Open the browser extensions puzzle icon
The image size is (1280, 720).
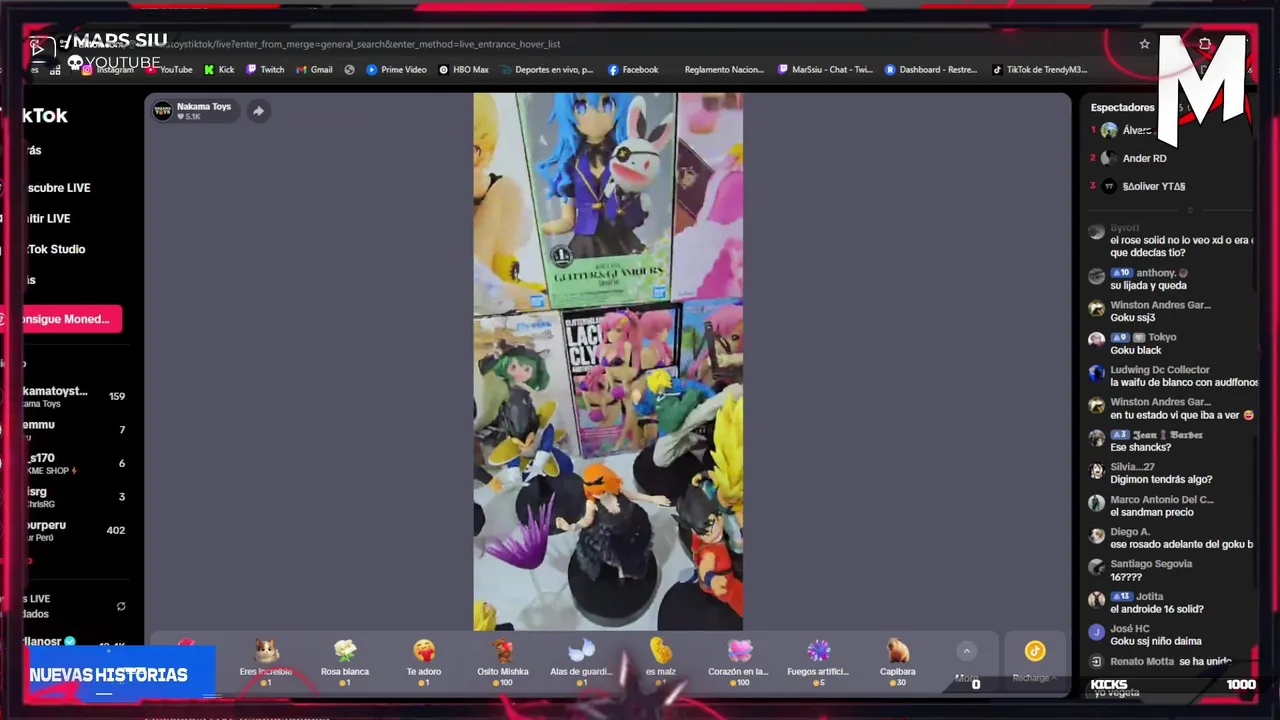(x=1205, y=44)
